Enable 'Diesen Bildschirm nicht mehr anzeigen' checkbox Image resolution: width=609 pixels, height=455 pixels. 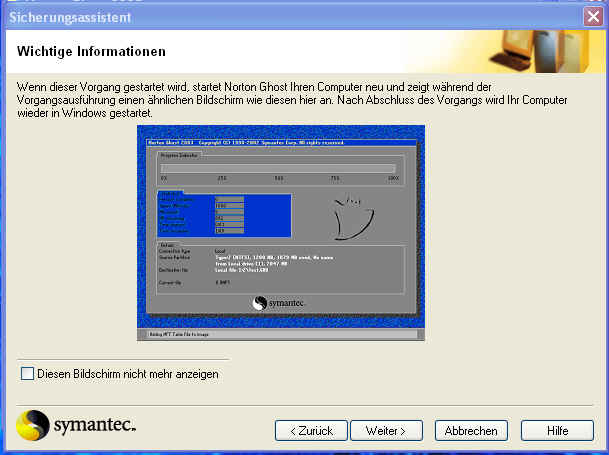tap(27, 374)
